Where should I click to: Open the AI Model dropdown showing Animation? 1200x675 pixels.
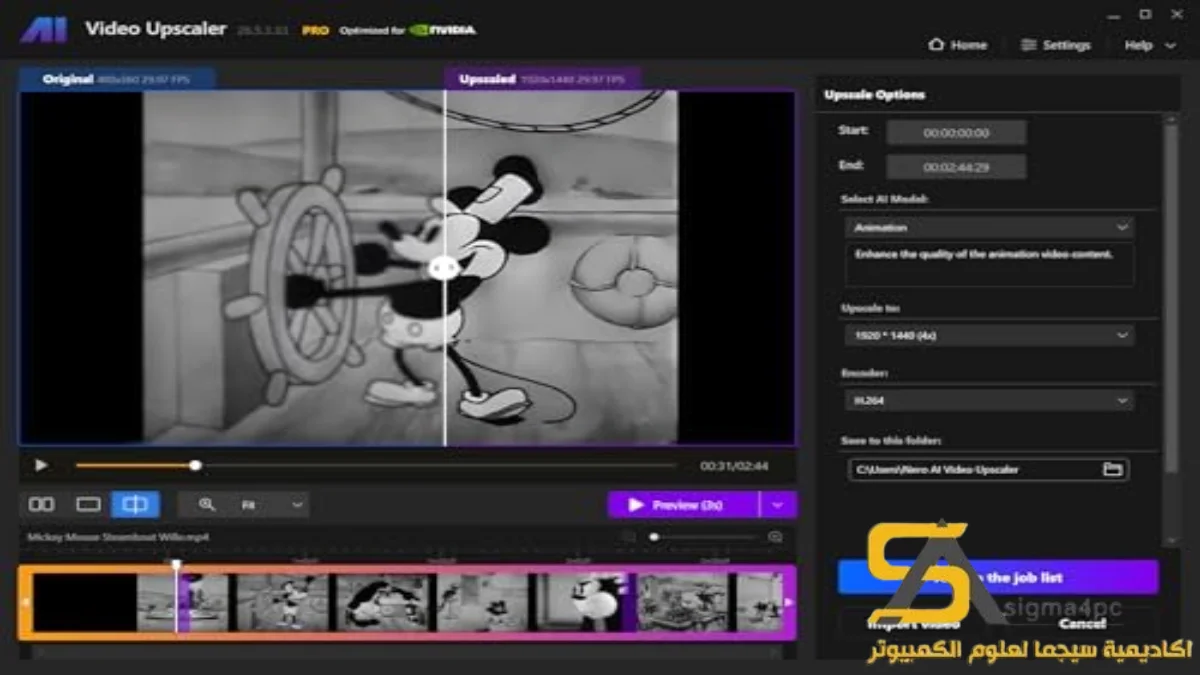pos(990,228)
